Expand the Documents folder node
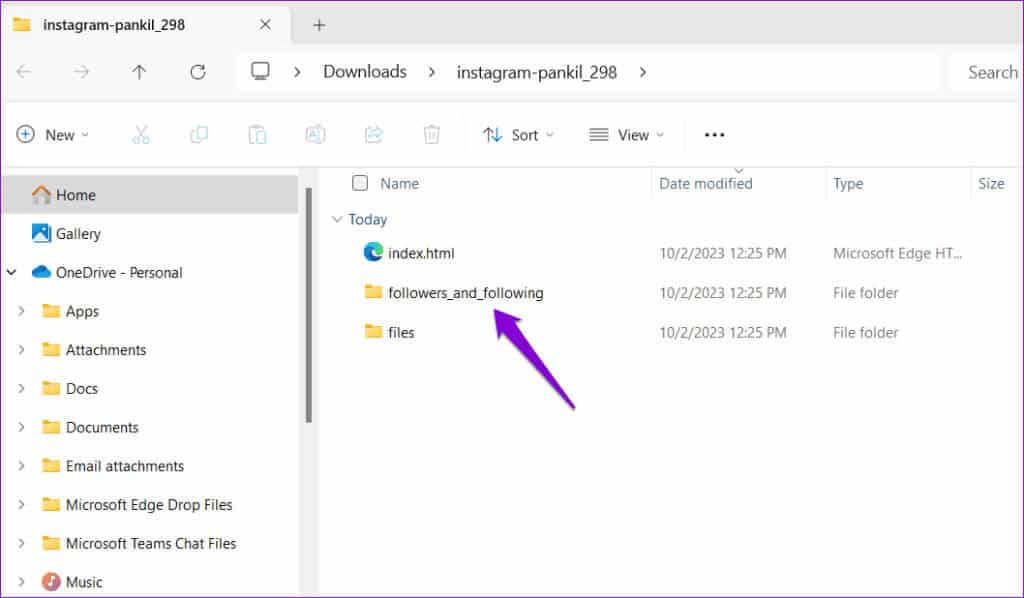Screen dimensions: 1024x598 (22, 427)
